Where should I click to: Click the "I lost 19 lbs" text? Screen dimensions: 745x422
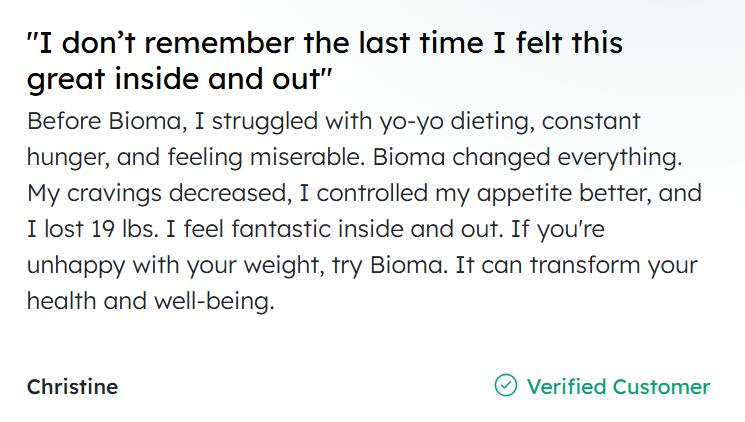click(93, 229)
